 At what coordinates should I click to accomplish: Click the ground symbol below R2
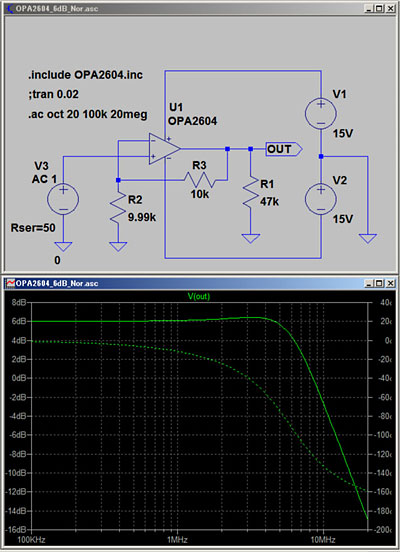click(x=118, y=246)
